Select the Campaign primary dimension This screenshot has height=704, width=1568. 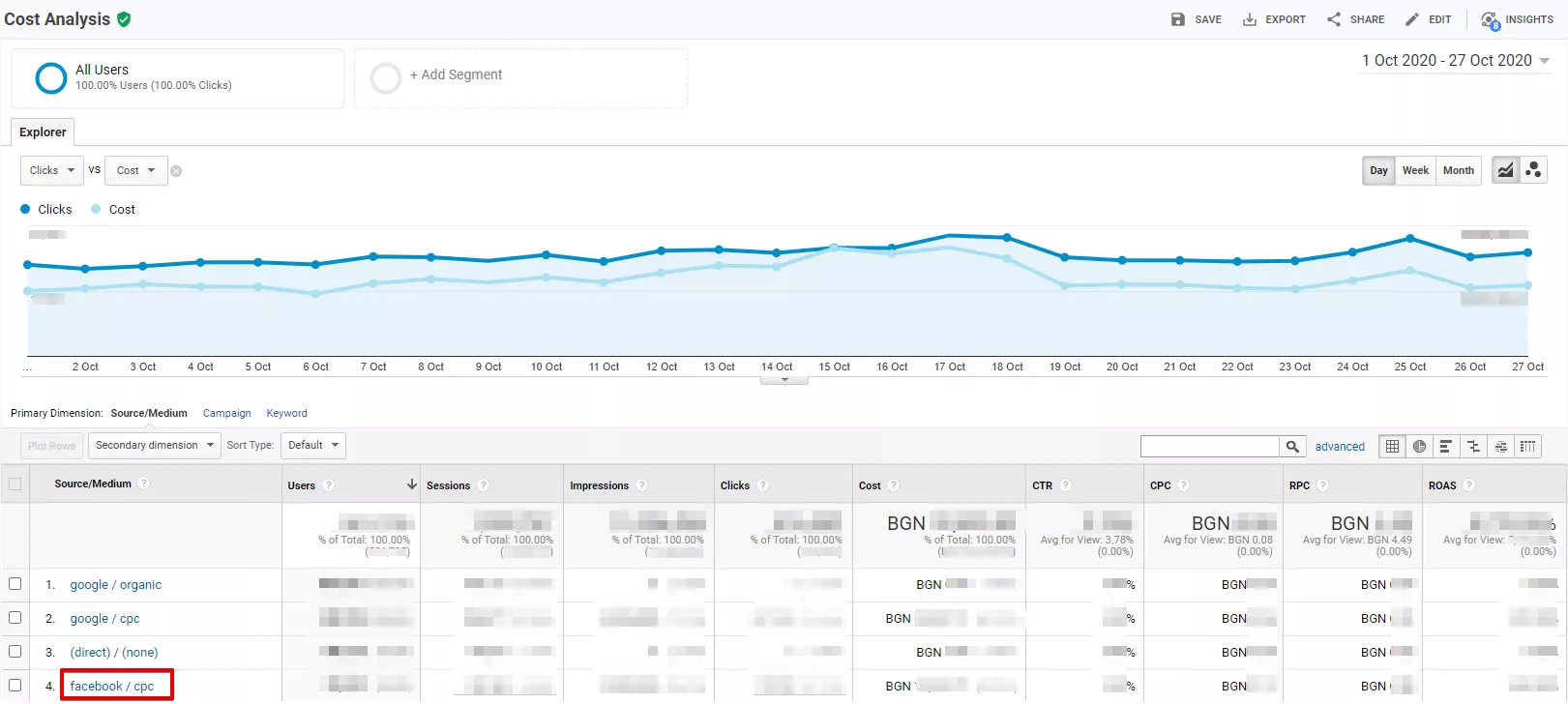tap(227, 413)
